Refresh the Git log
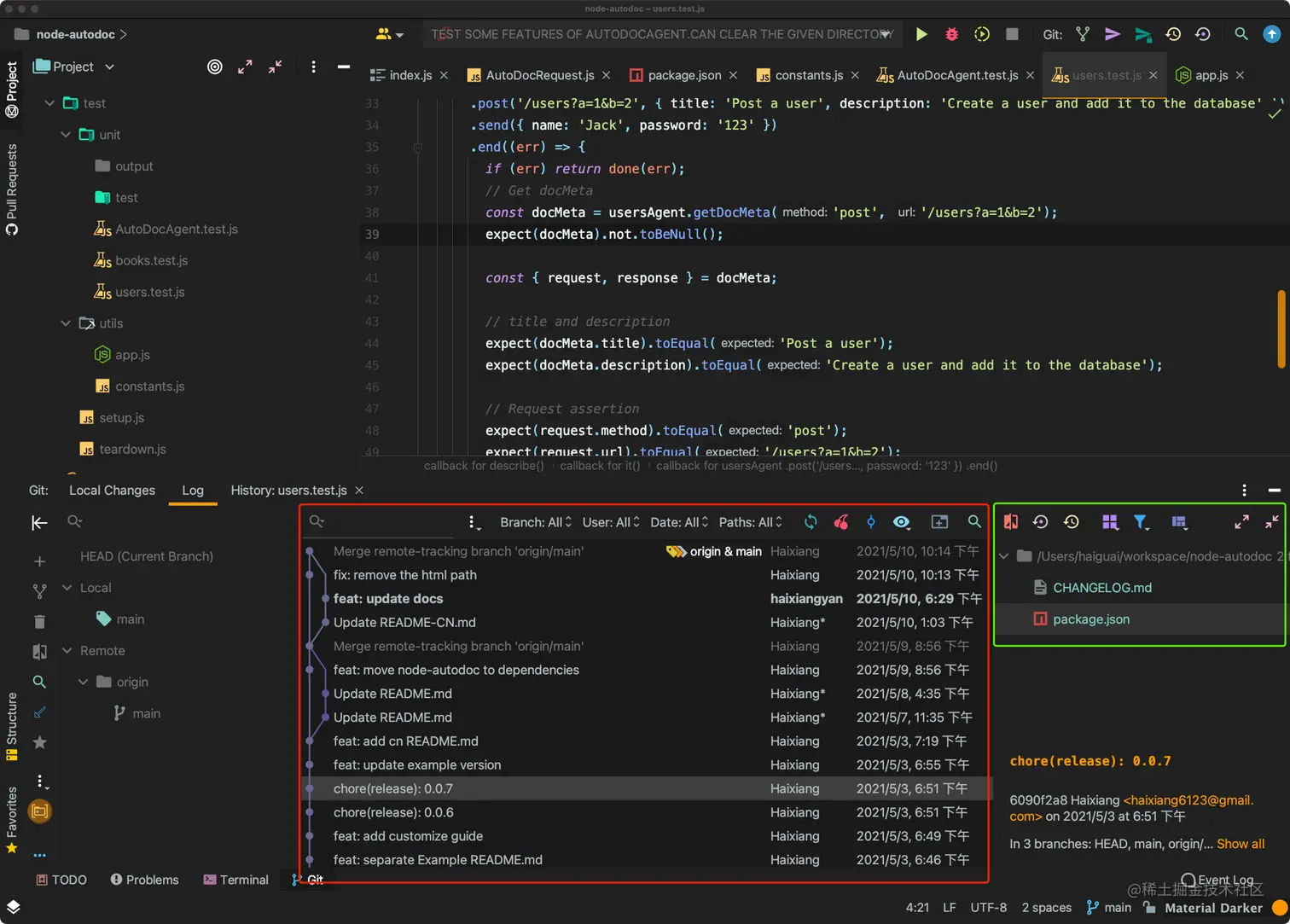1290x924 pixels. [811, 522]
